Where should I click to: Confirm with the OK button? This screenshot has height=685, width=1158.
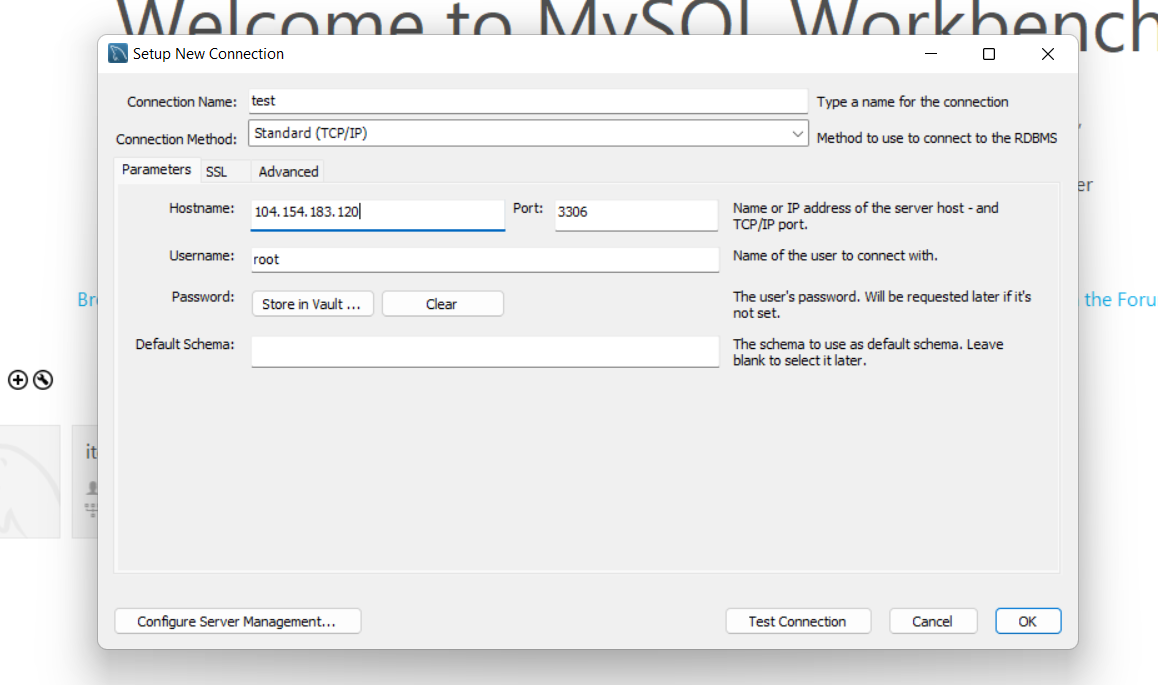tap(1028, 622)
